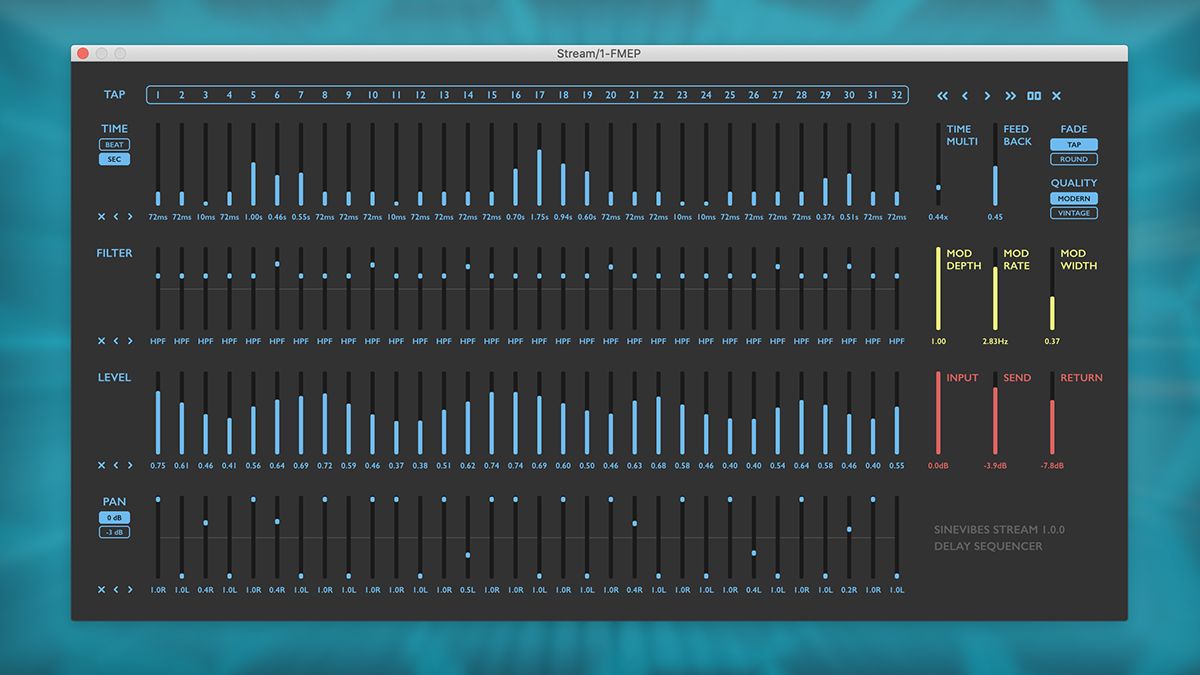Select tap number 16 in the tap bar

pos(515,95)
